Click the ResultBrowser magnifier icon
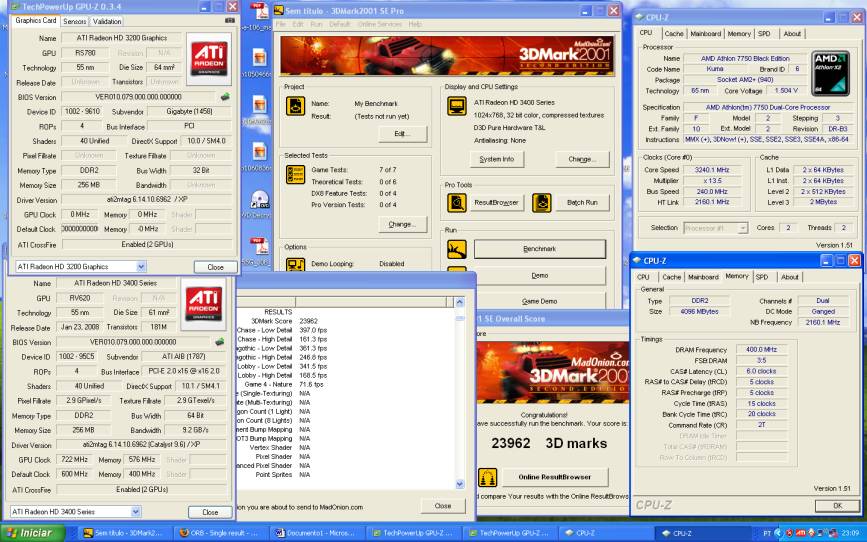Image resolution: width=867 pixels, height=542 pixels. coord(457,203)
